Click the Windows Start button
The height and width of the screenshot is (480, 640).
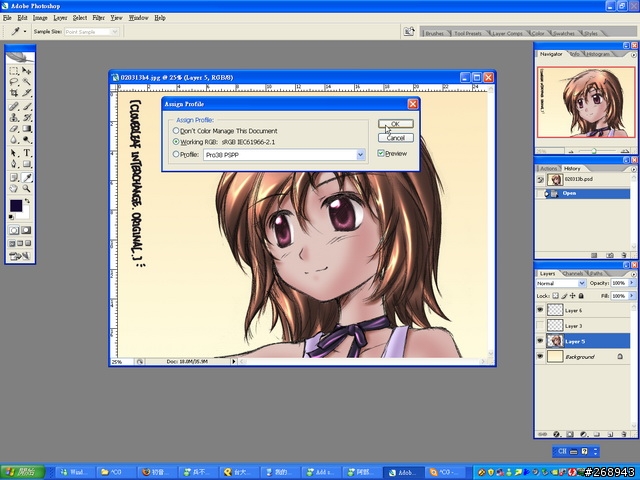22,472
